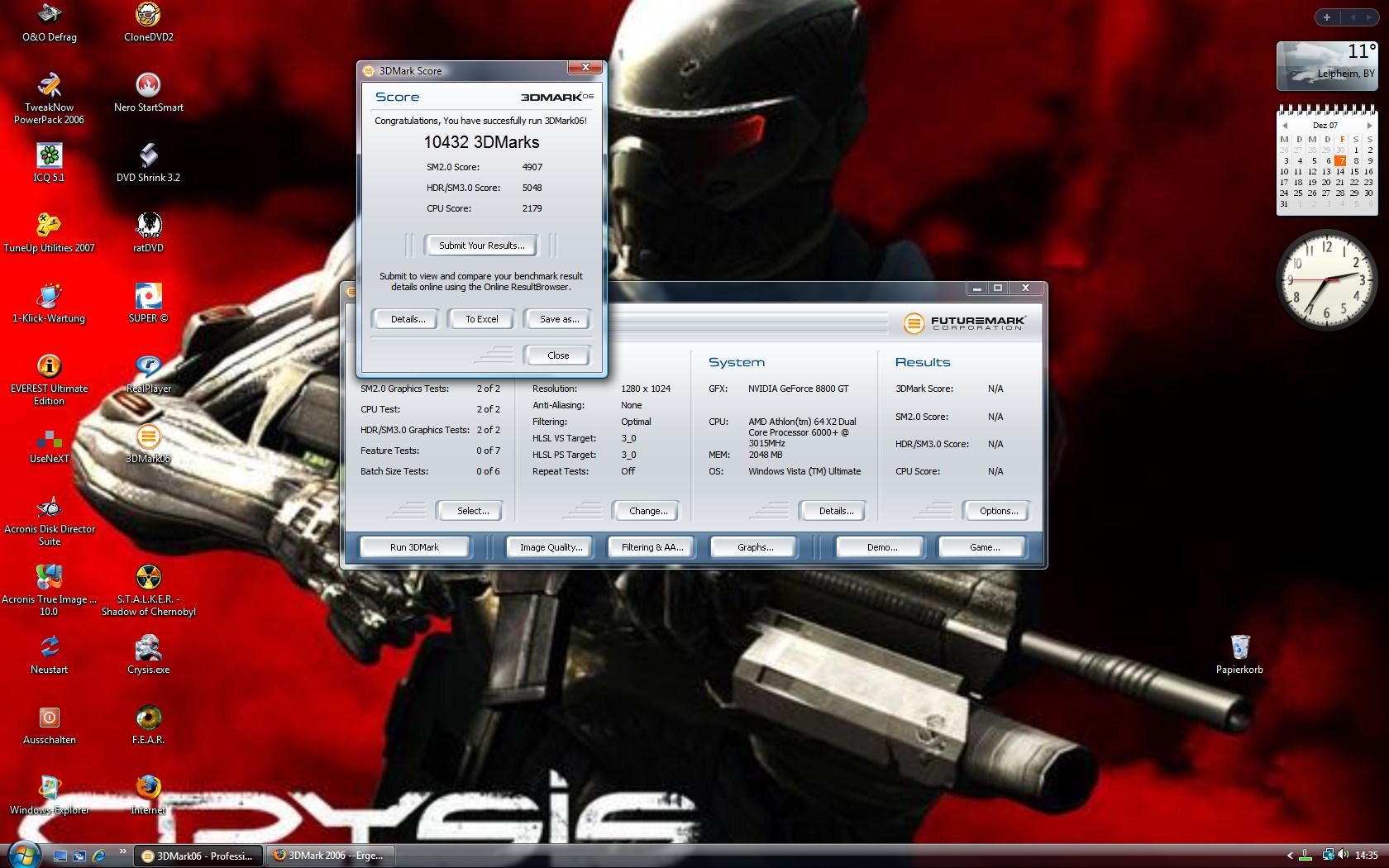Maximize the 3DMark06 main window
This screenshot has width=1389, height=868.
[x=998, y=288]
